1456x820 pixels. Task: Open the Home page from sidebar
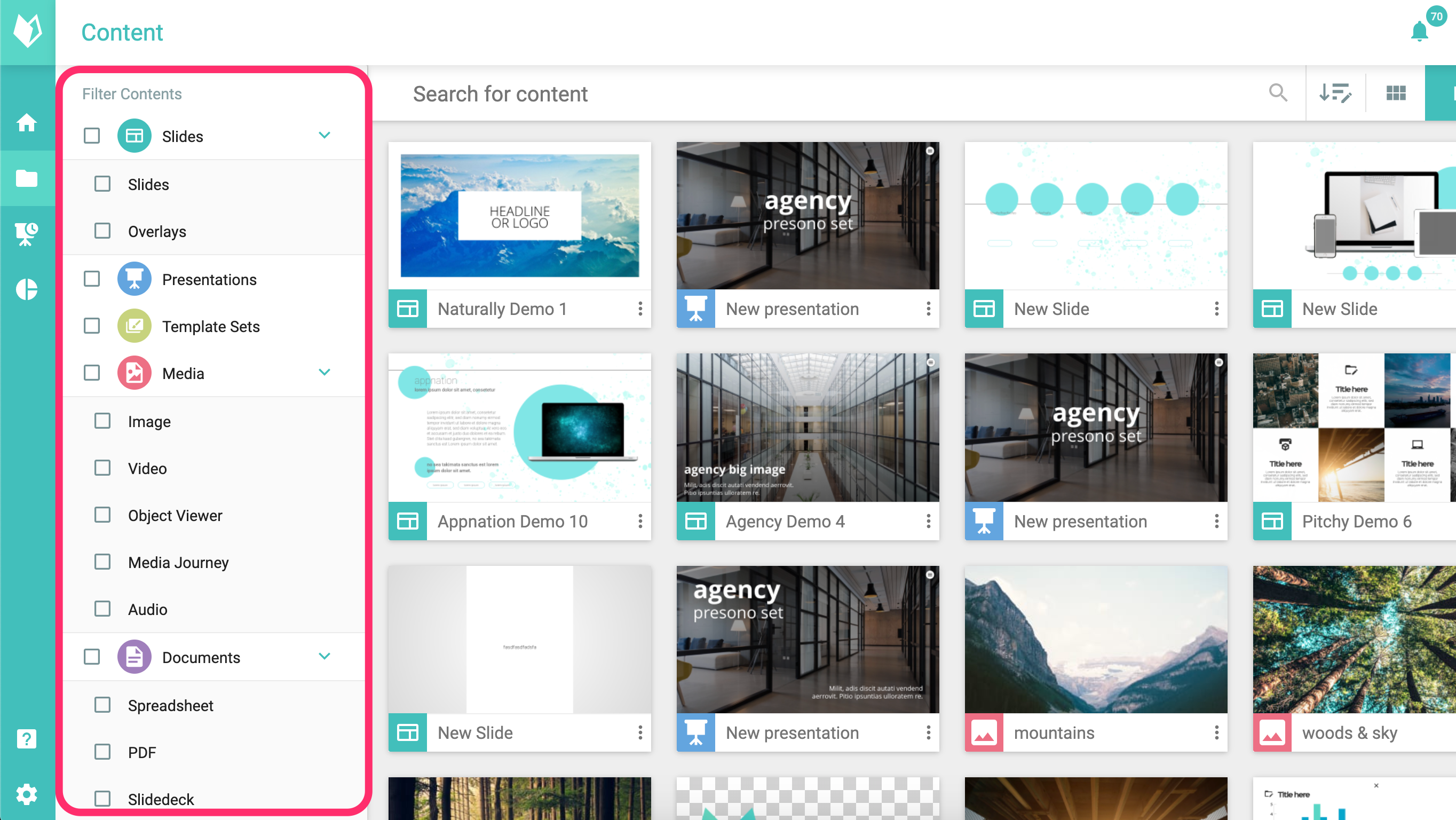click(x=27, y=123)
